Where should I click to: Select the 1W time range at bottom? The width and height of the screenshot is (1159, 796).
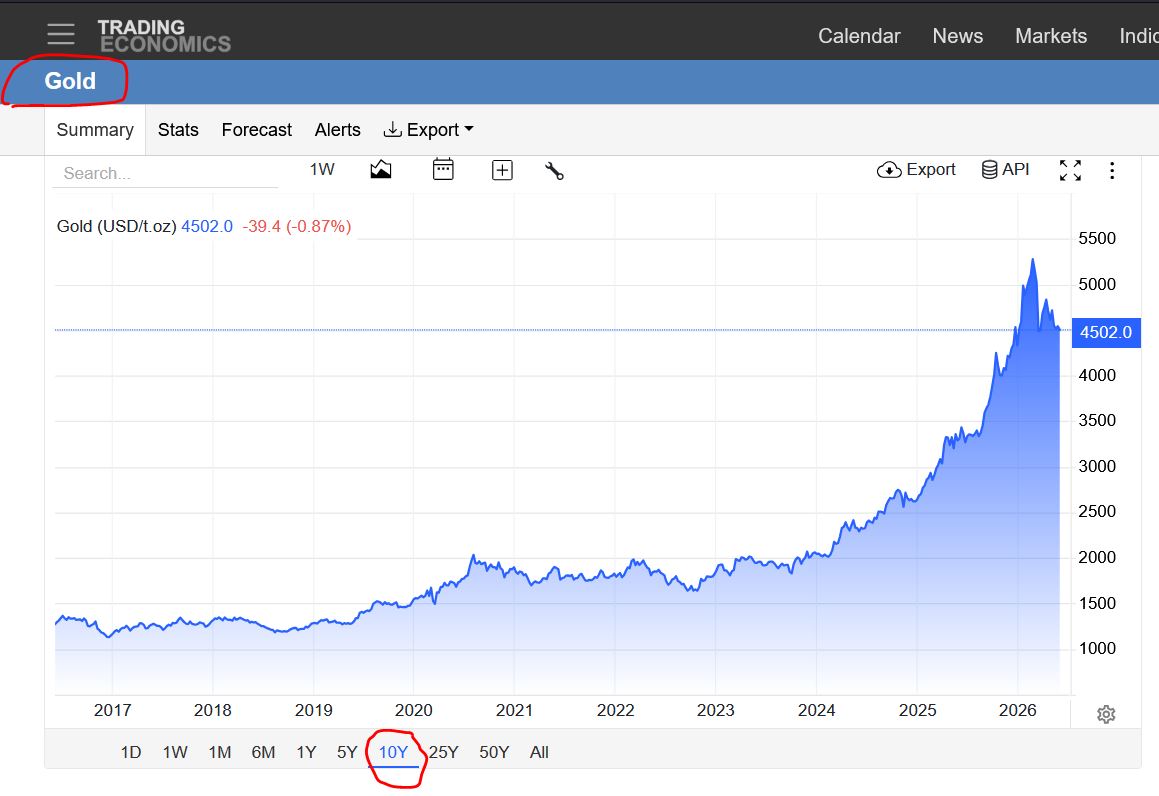tap(175, 752)
